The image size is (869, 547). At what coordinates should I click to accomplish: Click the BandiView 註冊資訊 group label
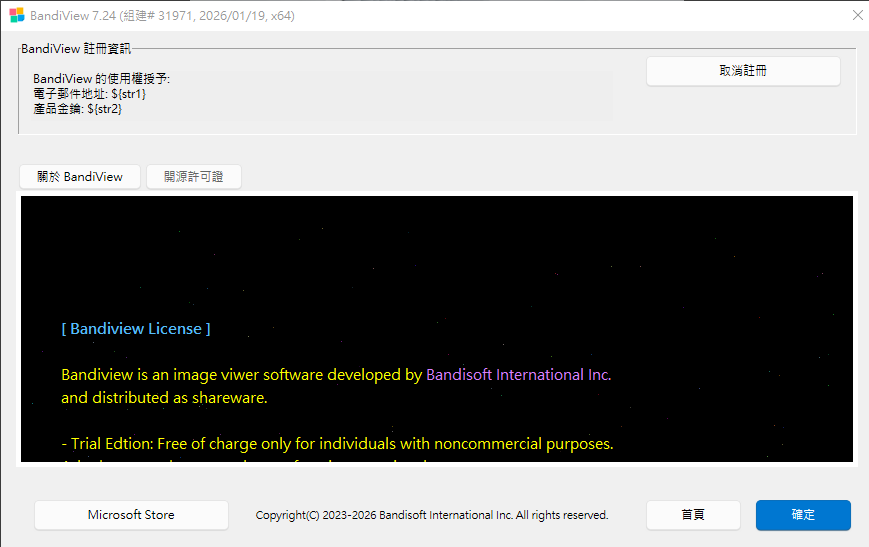pos(76,48)
